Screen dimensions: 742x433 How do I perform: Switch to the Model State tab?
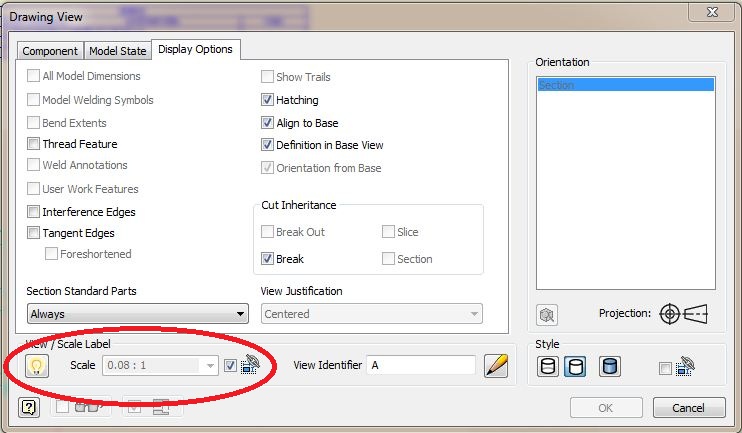point(117,51)
